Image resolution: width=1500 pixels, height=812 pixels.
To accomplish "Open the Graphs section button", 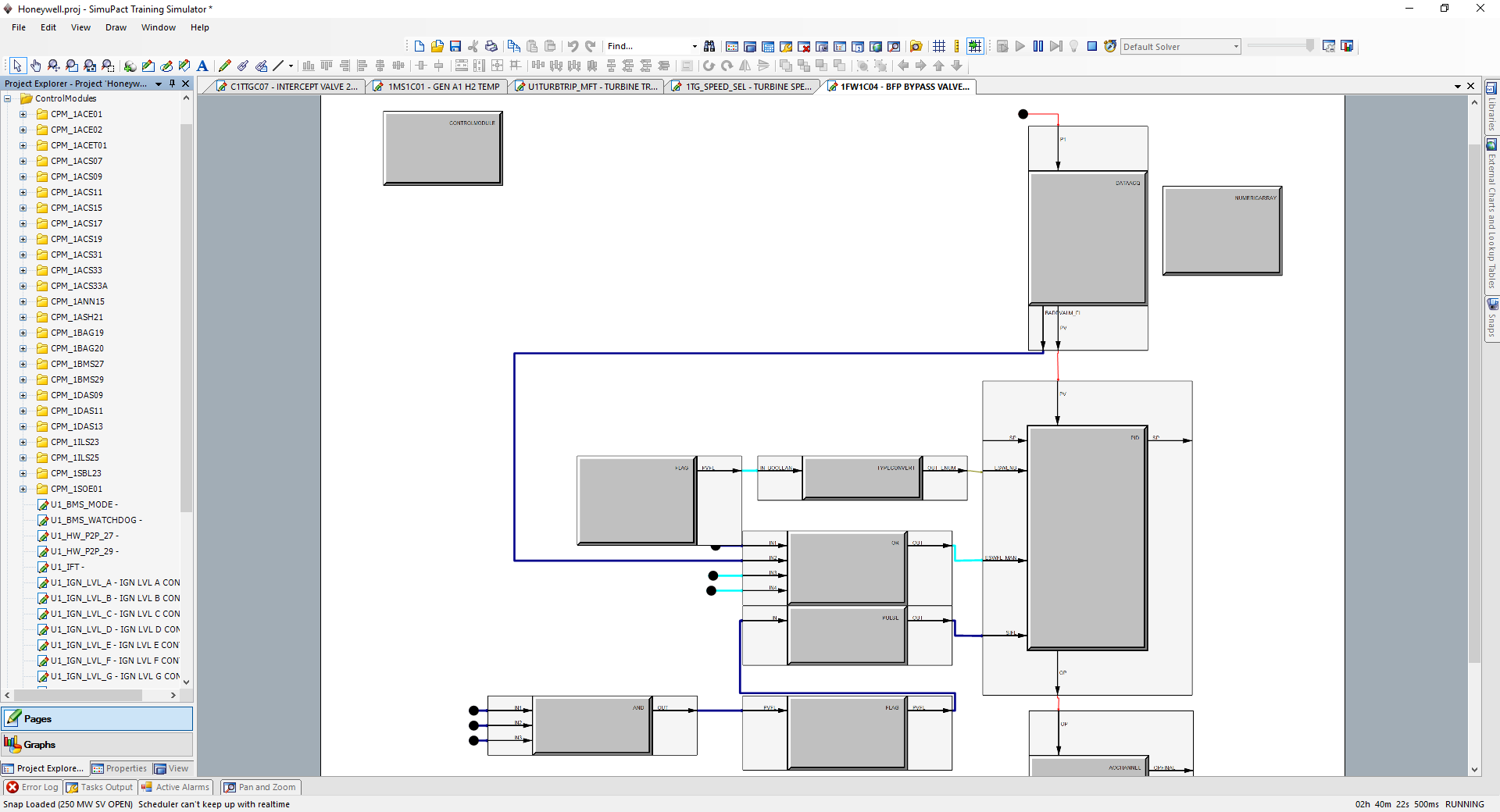I will click(97, 745).
